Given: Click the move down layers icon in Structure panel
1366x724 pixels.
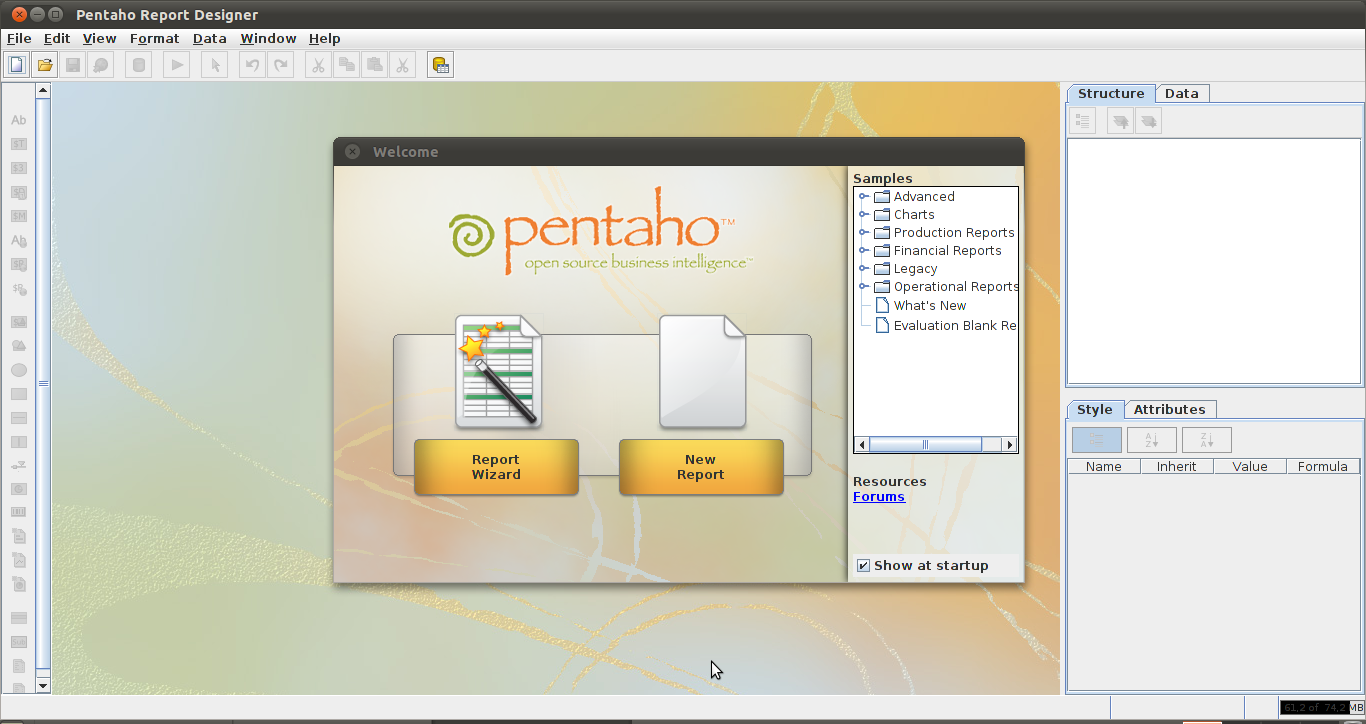Looking at the screenshot, I should click(x=1148, y=121).
